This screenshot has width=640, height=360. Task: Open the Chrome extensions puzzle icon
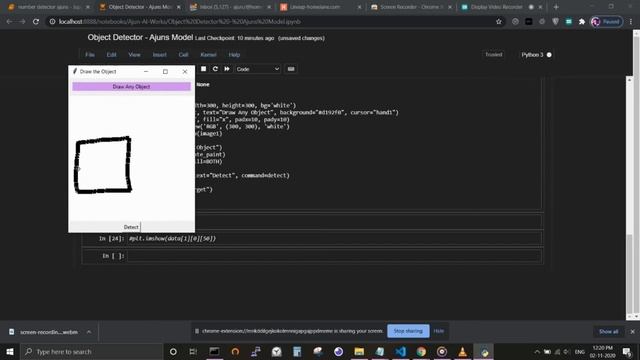tap(582, 22)
